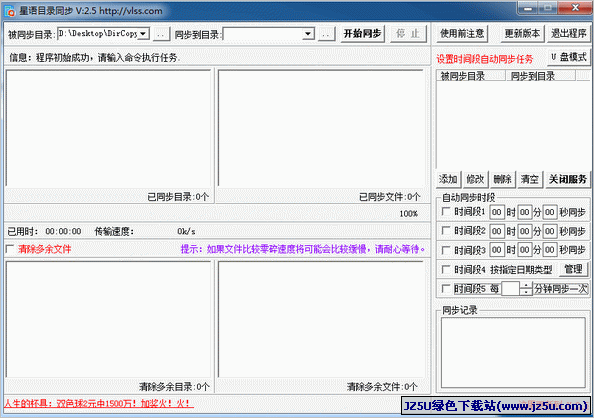Open the red 双色球 advertisement link
Screen dimensions: 594x418
pyautogui.click(x=99, y=403)
